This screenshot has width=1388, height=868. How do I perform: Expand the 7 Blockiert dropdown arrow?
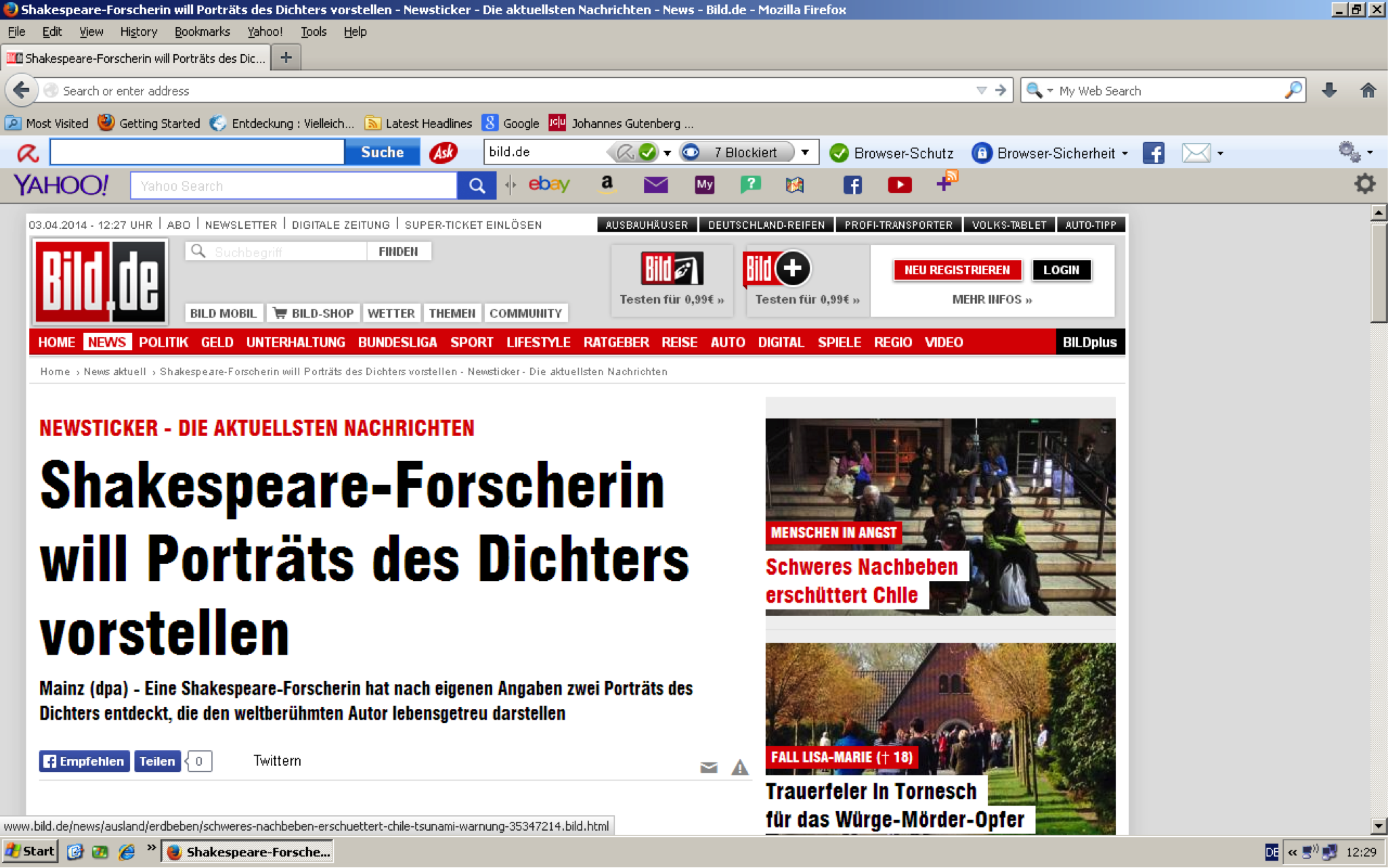pos(805,152)
